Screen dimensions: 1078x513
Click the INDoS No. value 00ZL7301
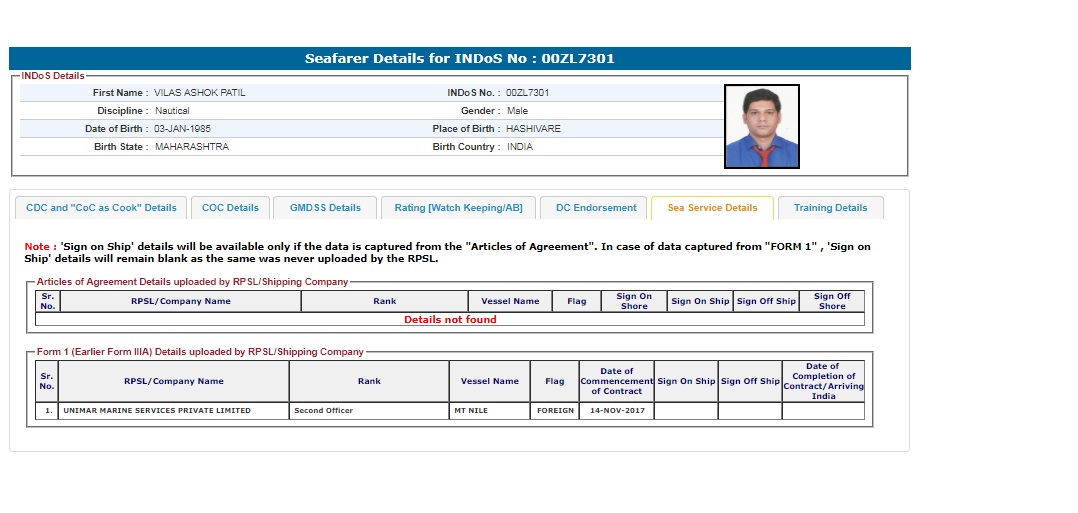[527, 93]
